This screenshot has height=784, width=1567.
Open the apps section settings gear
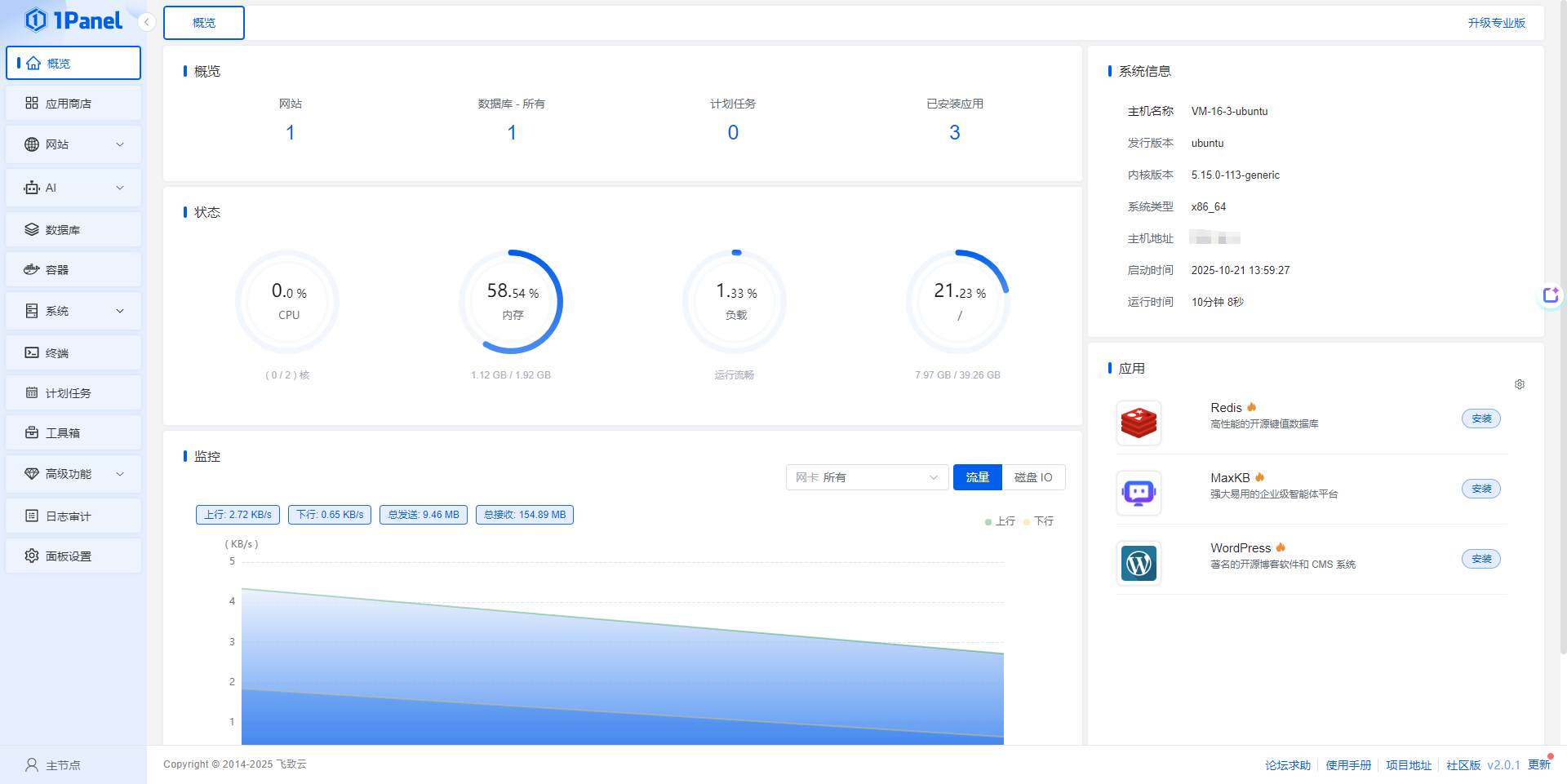tap(1520, 384)
